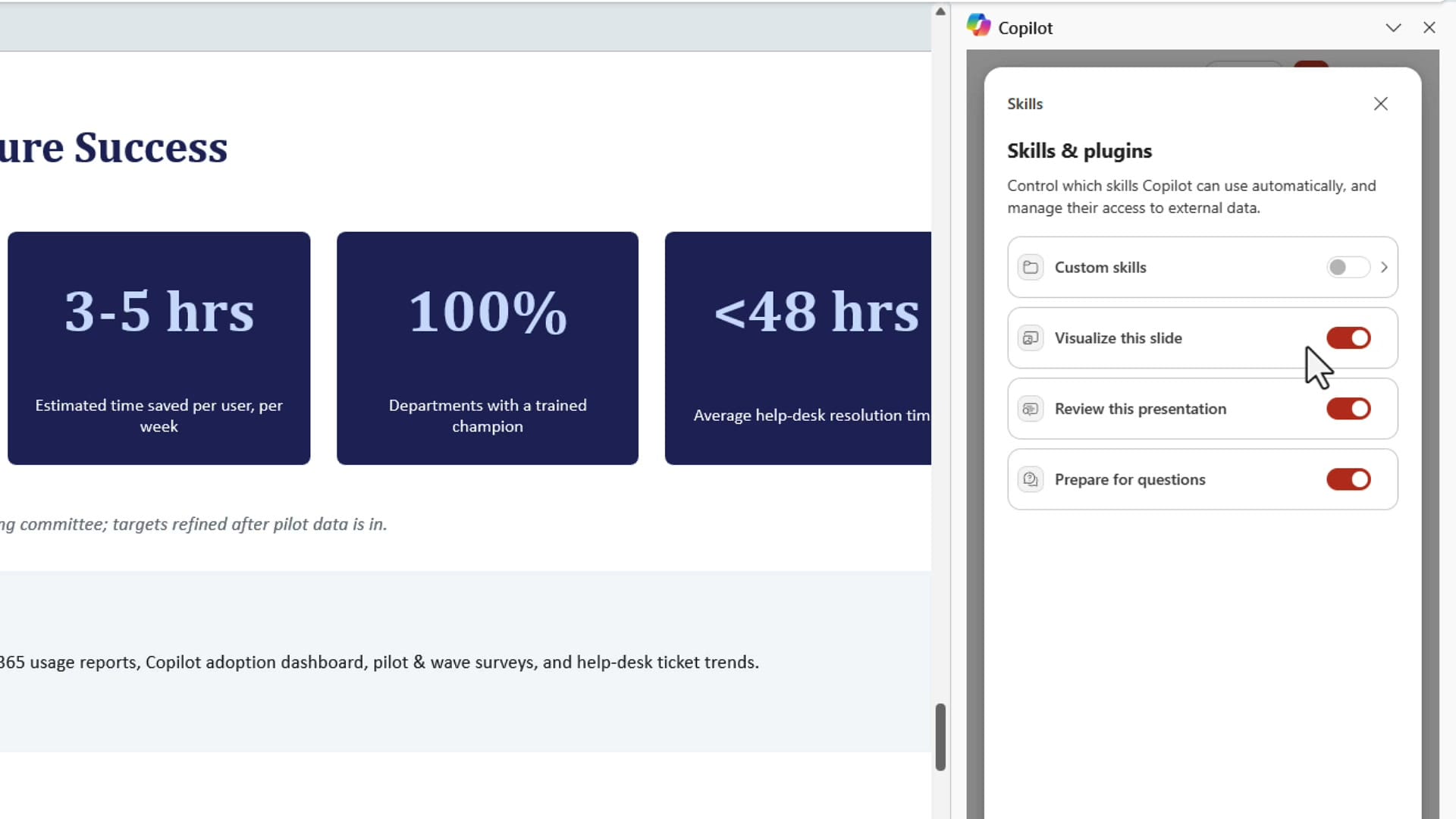Close the Copilot side pane
Viewport: 1456px width, 819px height.
click(1429, 28)
